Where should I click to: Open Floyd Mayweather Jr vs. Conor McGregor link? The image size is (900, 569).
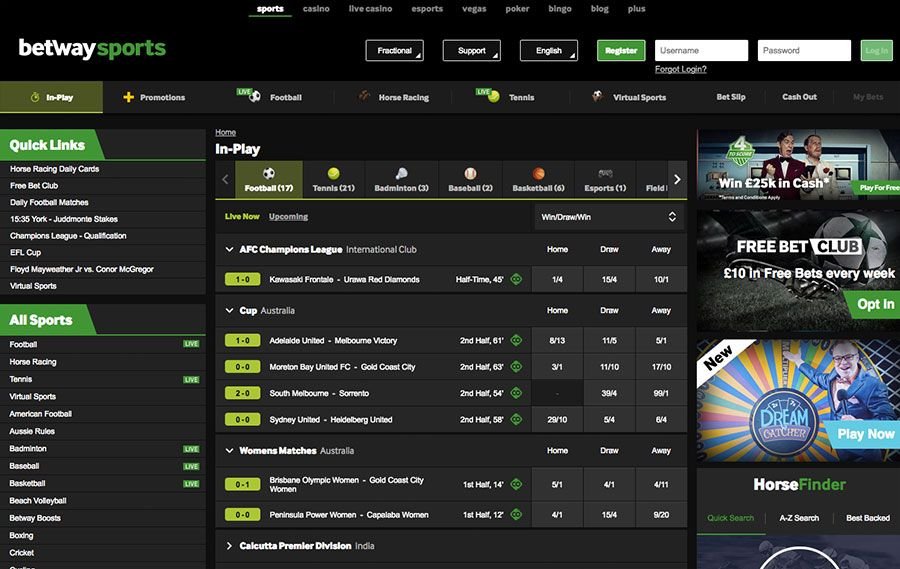82,269
